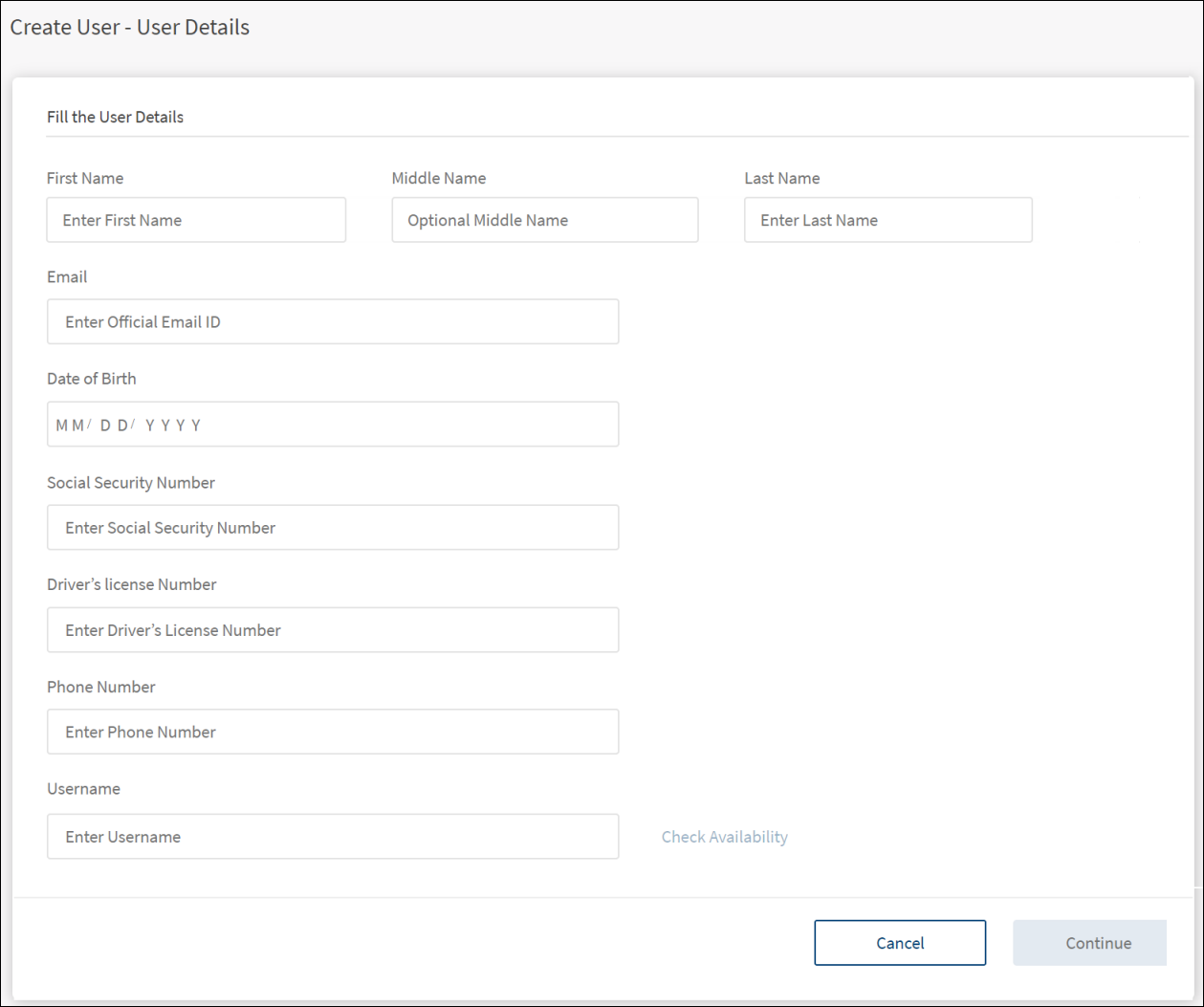Screen dimensions: 1204x1007
Task: Click the Fill the User Details heading
Action: [x=115, y=117]
